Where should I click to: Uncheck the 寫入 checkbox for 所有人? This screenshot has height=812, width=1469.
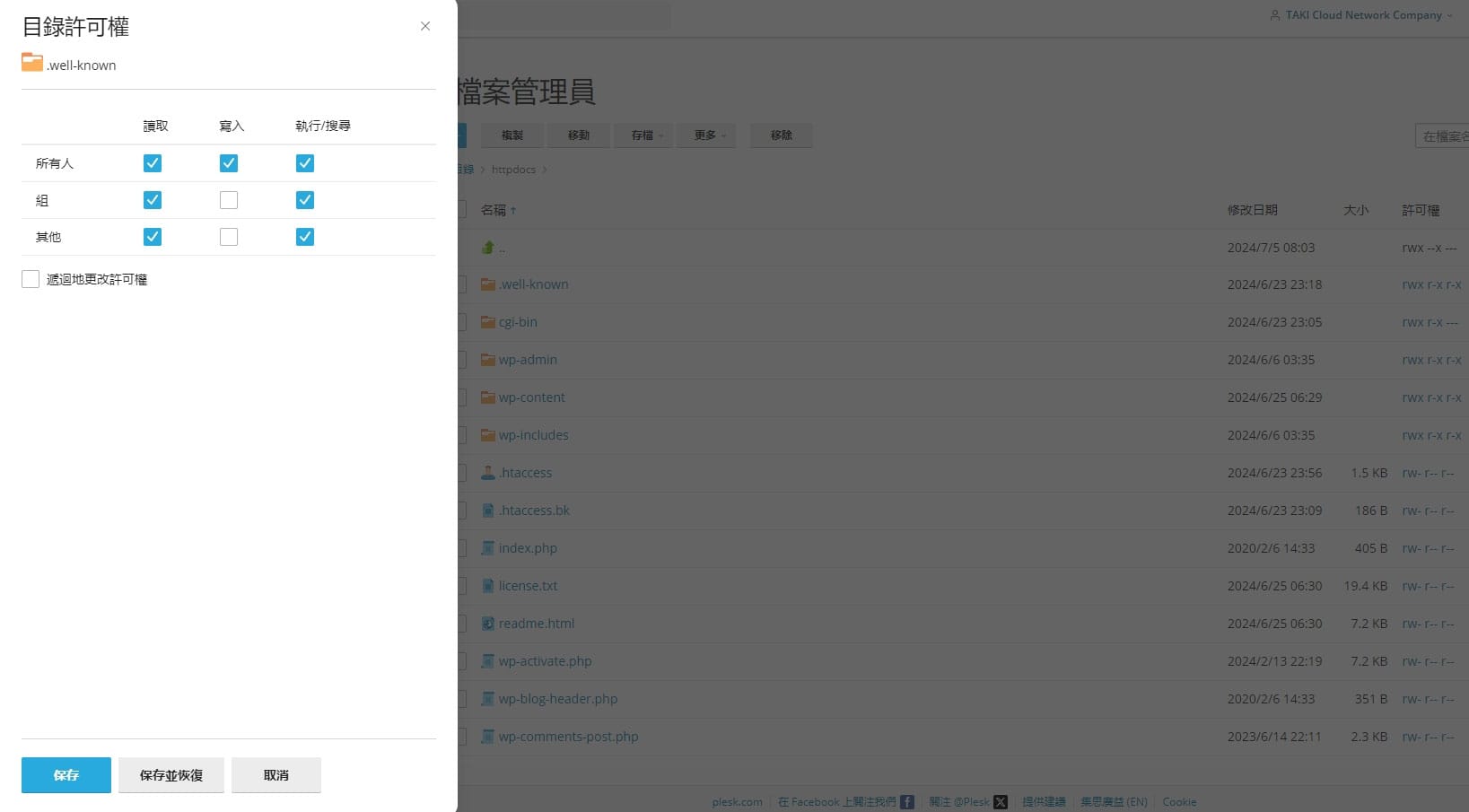pos(228,162)
